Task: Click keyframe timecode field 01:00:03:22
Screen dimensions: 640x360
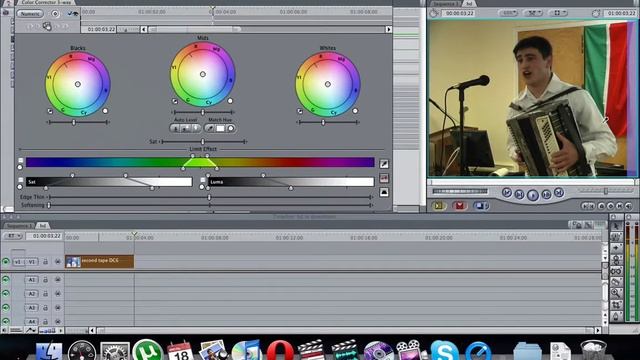Action: (98, 29)
